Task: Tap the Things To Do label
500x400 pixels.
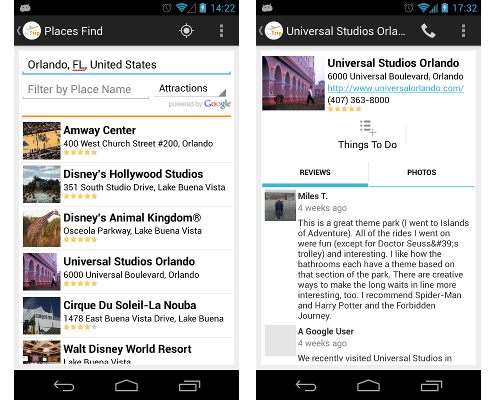Action: pyautogui.click(x=368, y=145)
